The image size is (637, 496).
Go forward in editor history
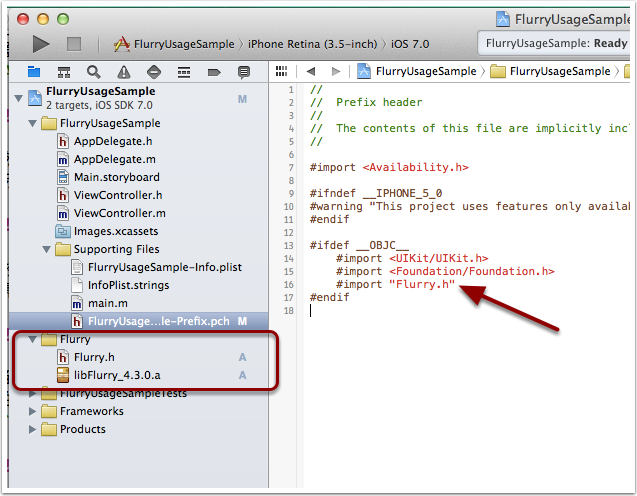333,72
